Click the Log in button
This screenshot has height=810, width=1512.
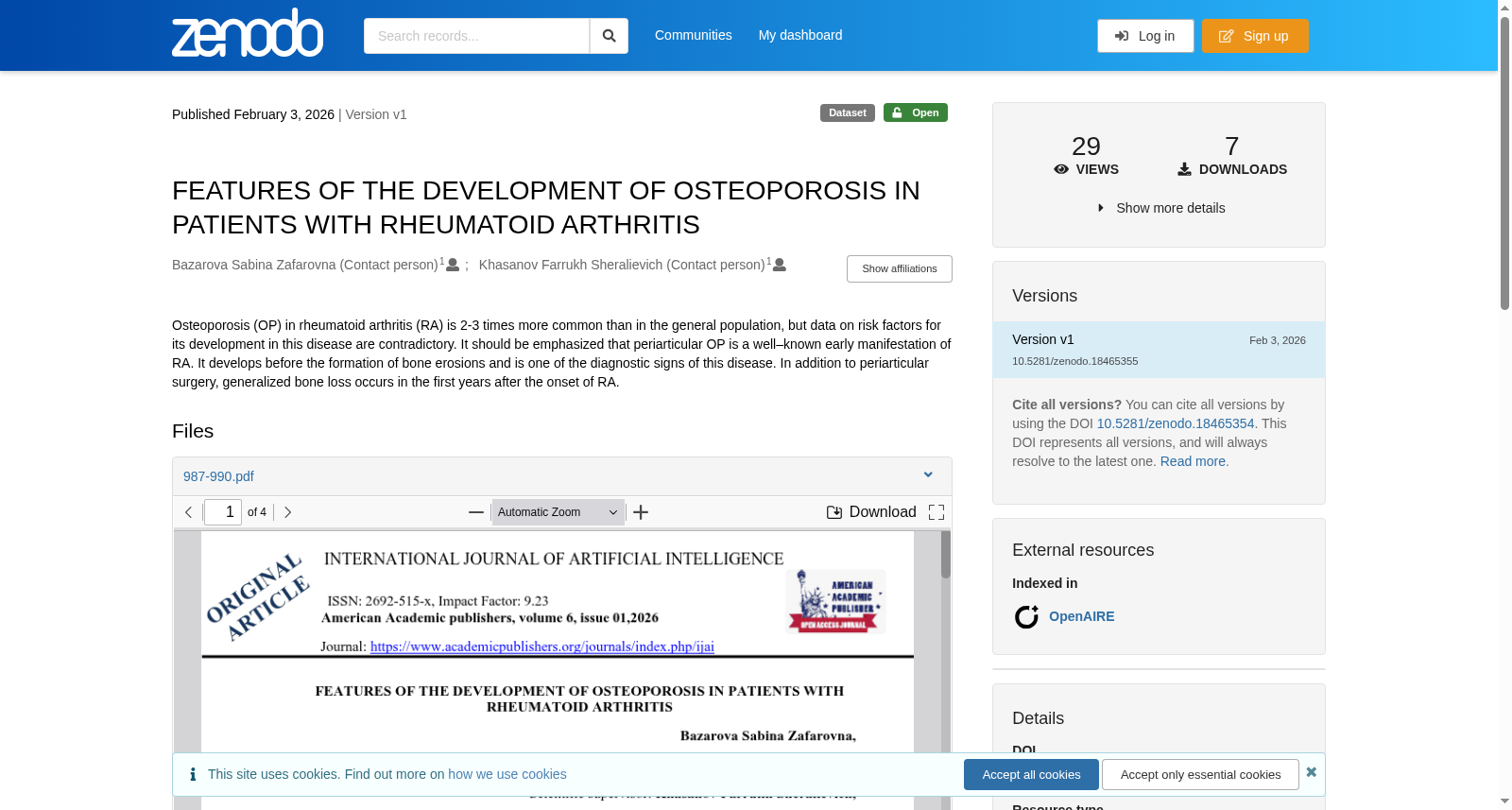click(1145, 36)
